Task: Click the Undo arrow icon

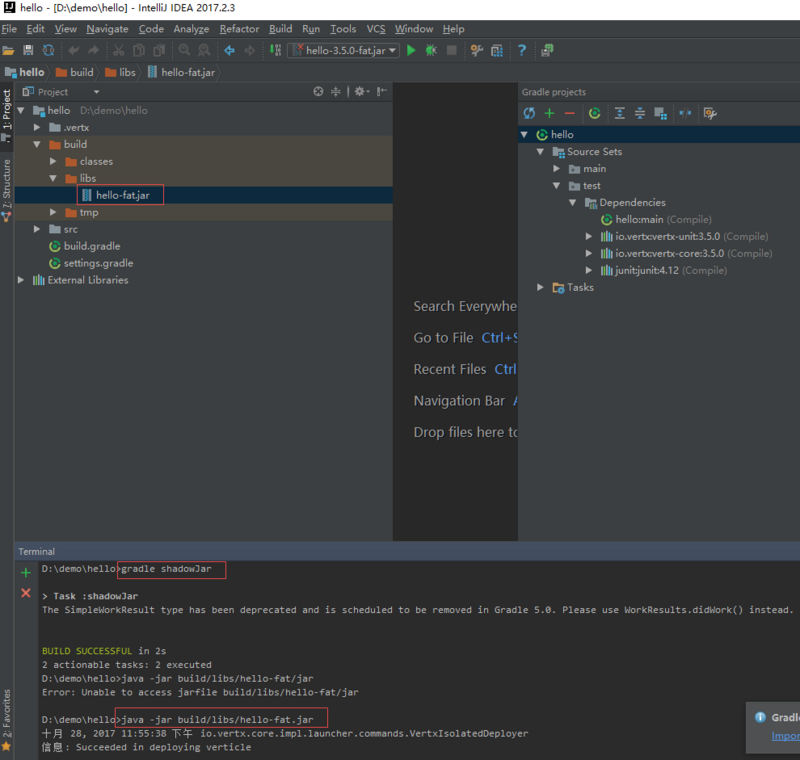Action: (74, 50)
